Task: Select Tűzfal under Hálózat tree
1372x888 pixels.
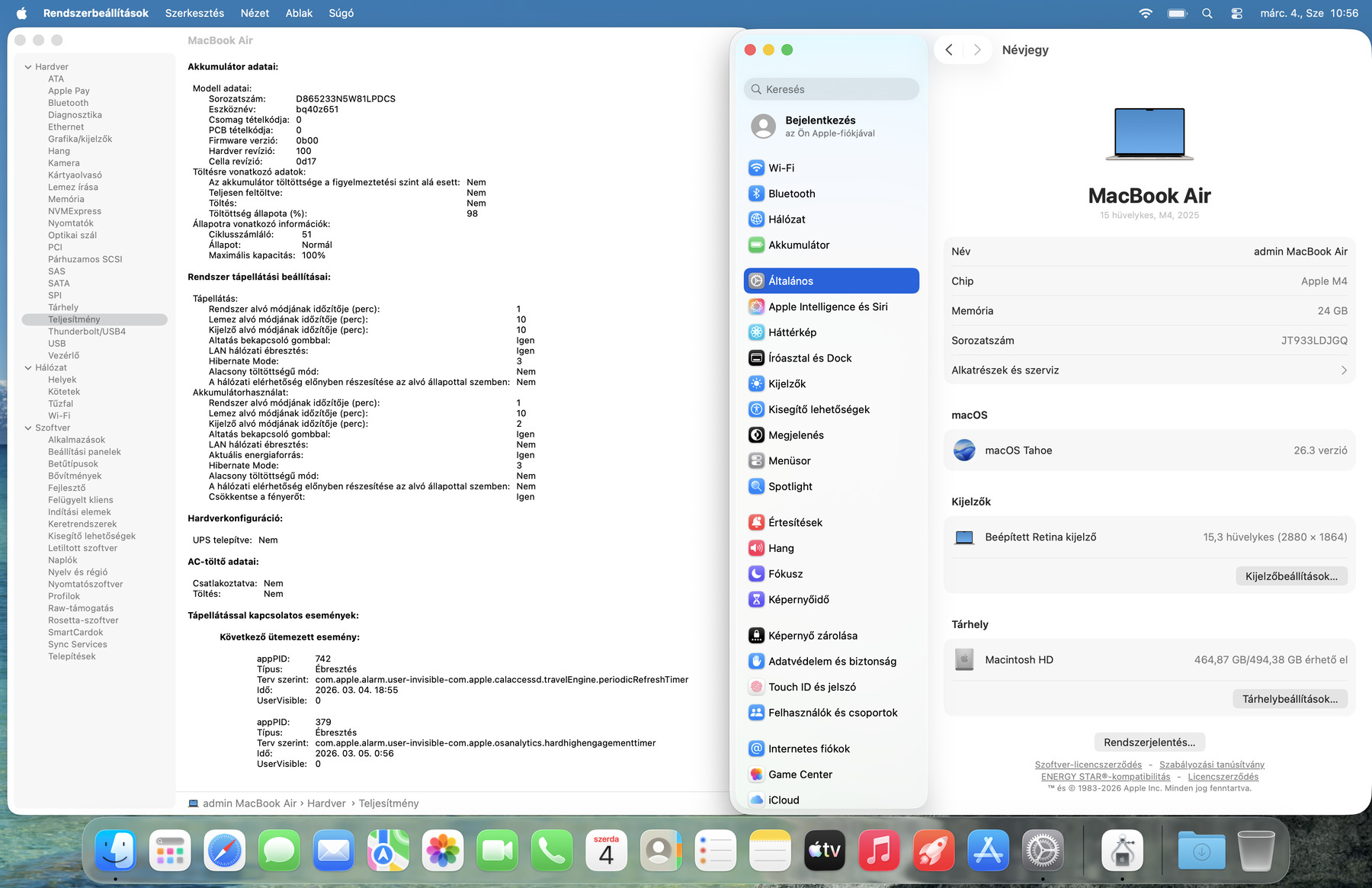Action: coord(61,404)
